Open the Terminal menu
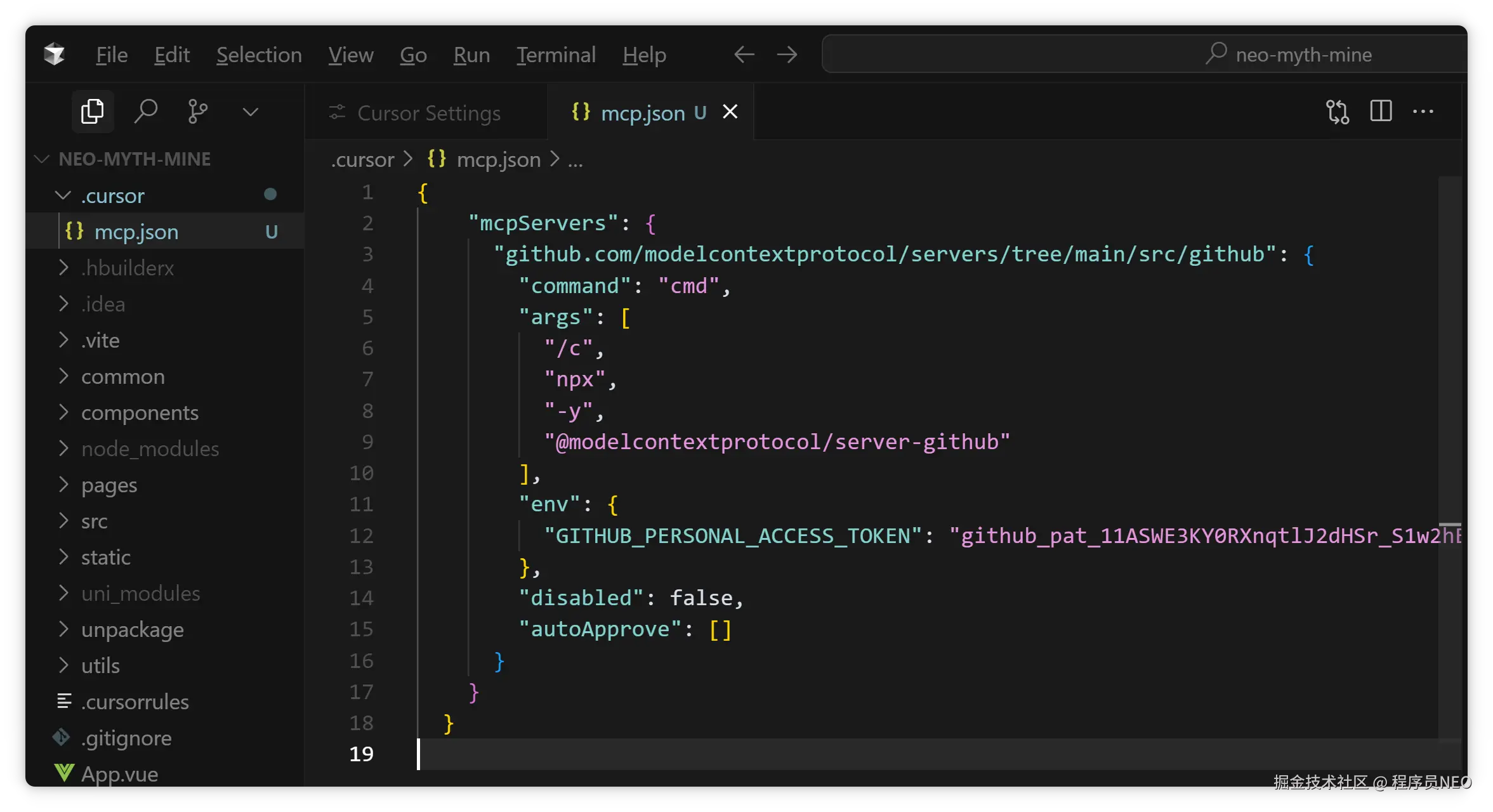The height and width of the screenshot is (812, 1493). pyautogui.click(x=556, y=55)
